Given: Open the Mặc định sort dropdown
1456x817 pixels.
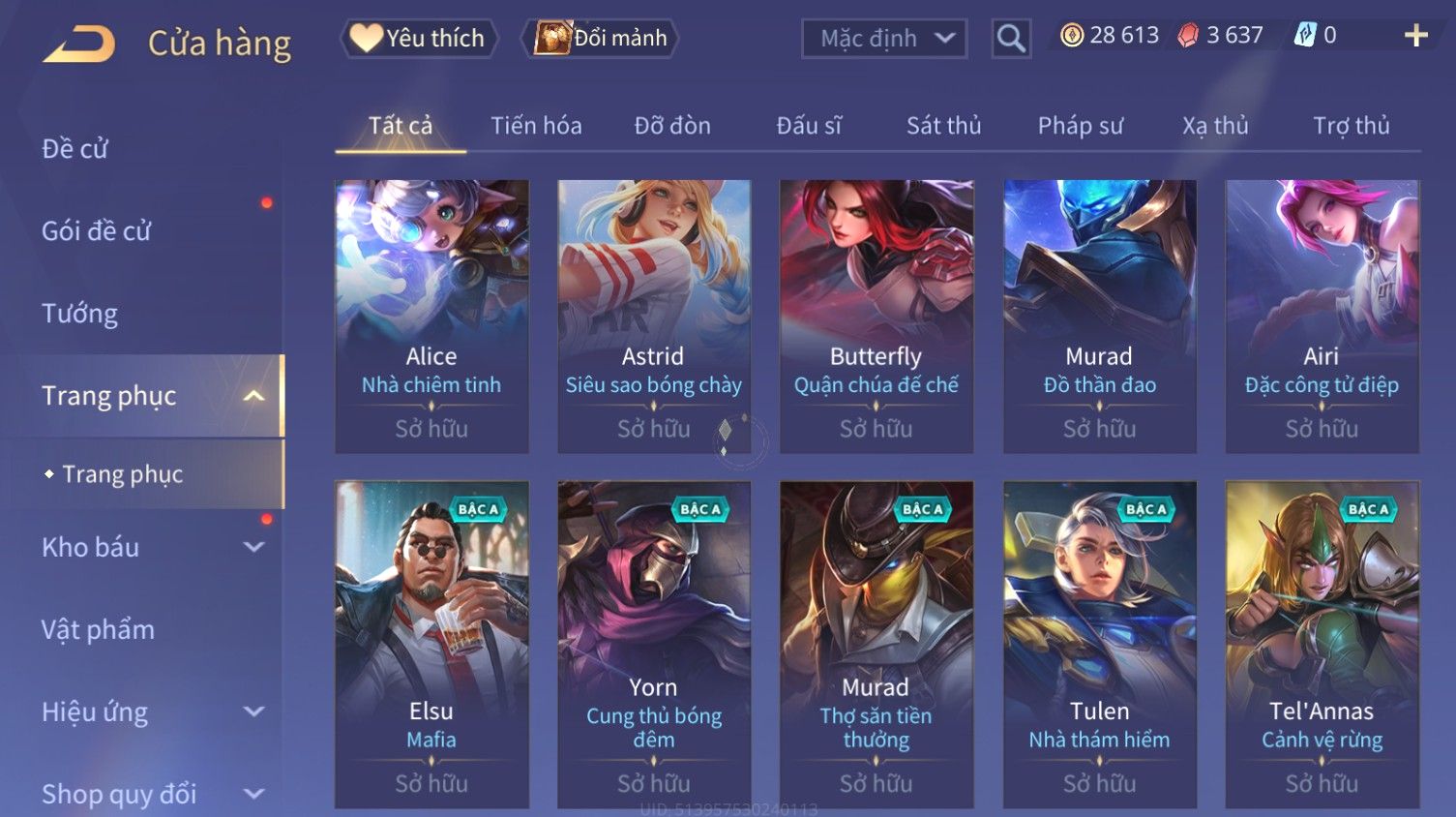Looking at the screenshot, I should tap(884, 39).
